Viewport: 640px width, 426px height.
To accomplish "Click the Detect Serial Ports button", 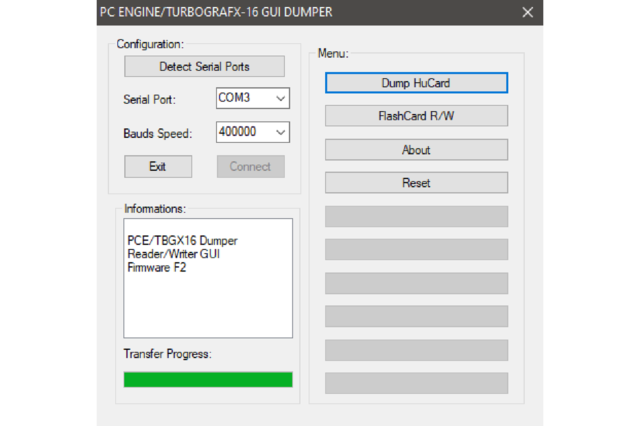I will [x=204, y=66].
